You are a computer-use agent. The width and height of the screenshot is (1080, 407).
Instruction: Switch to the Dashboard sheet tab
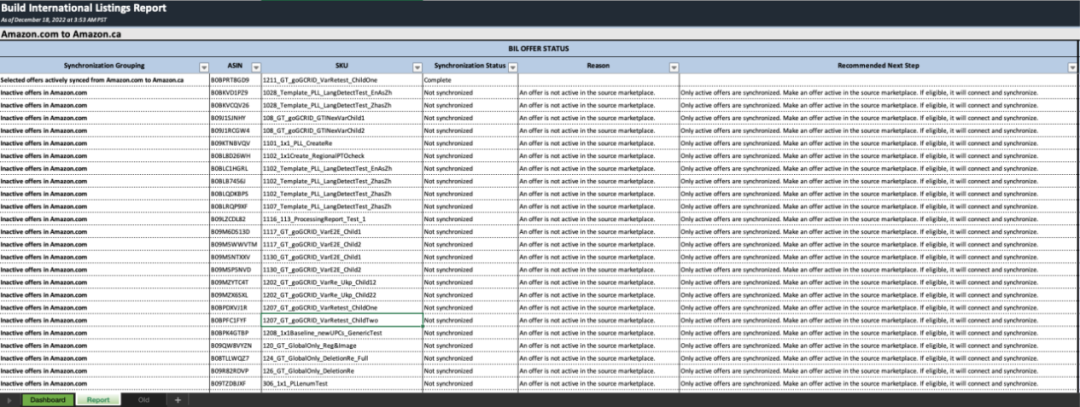(x=48, y=400)
